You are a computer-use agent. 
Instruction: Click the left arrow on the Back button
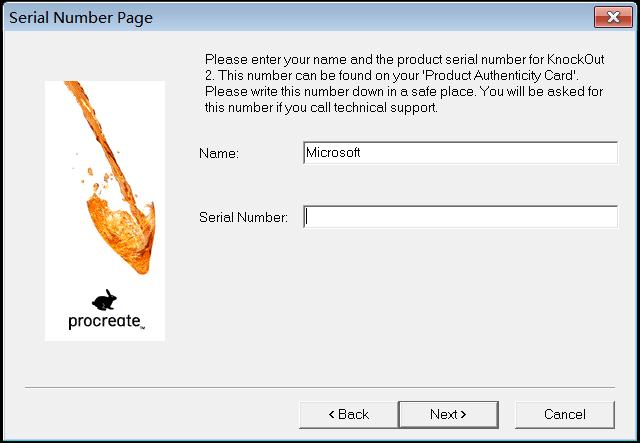pyautogui.click(x=331, y=414)
